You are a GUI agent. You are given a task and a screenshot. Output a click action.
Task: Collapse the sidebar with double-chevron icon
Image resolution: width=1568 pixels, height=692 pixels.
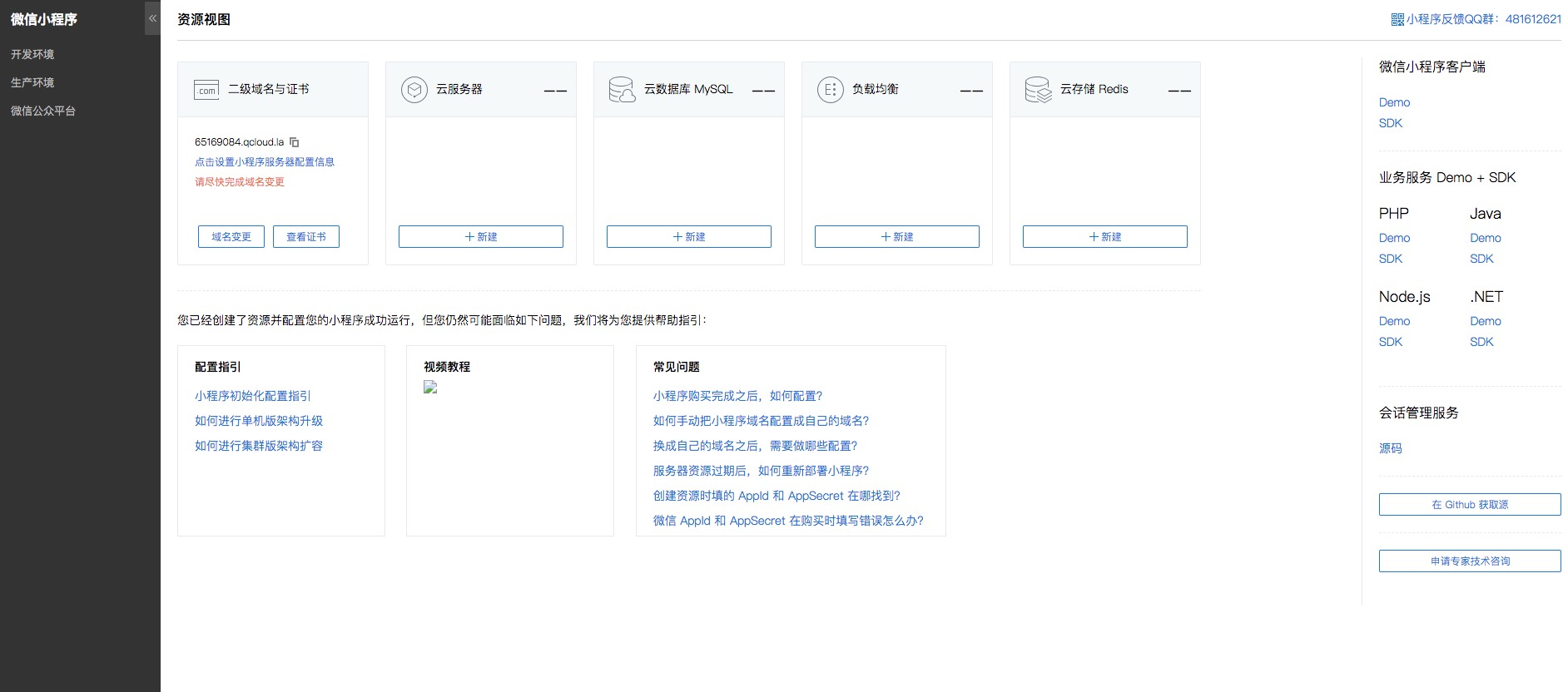click(152, 17)
